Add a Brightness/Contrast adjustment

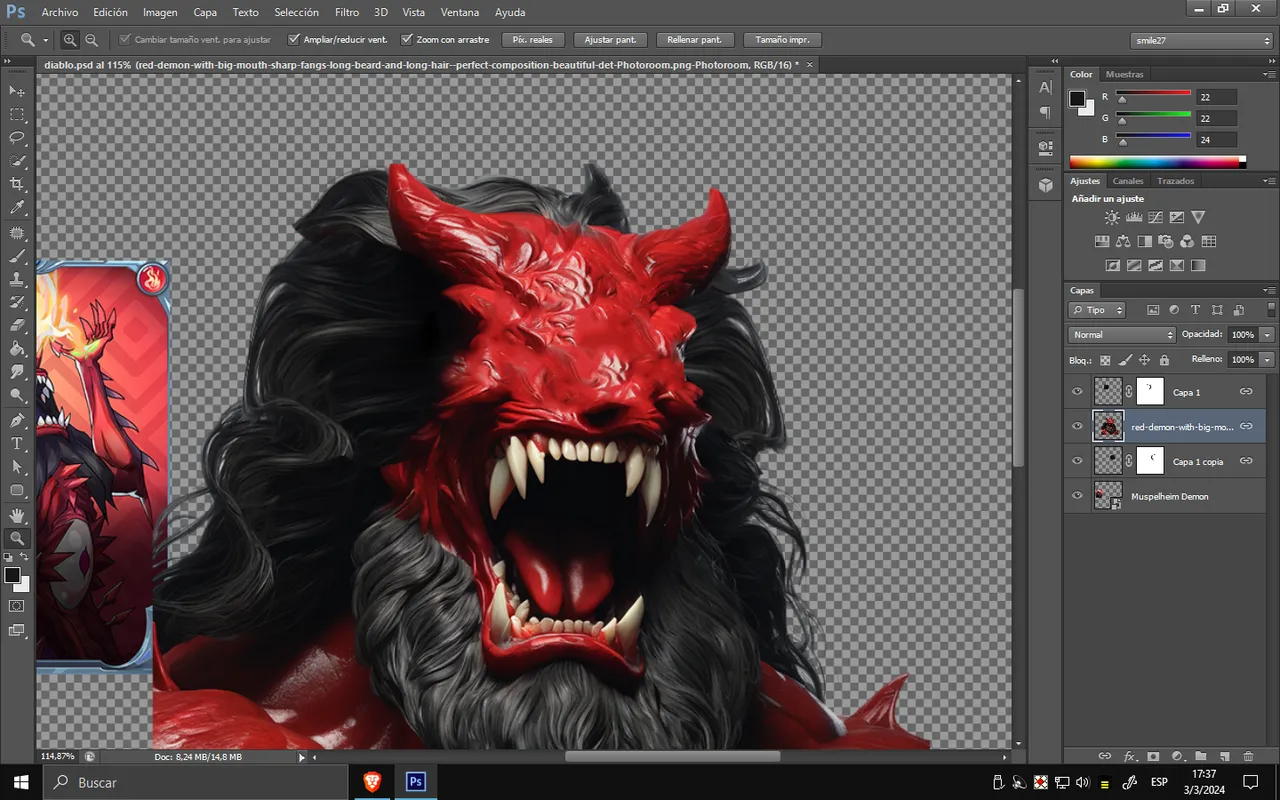(x=1112, y=217)
